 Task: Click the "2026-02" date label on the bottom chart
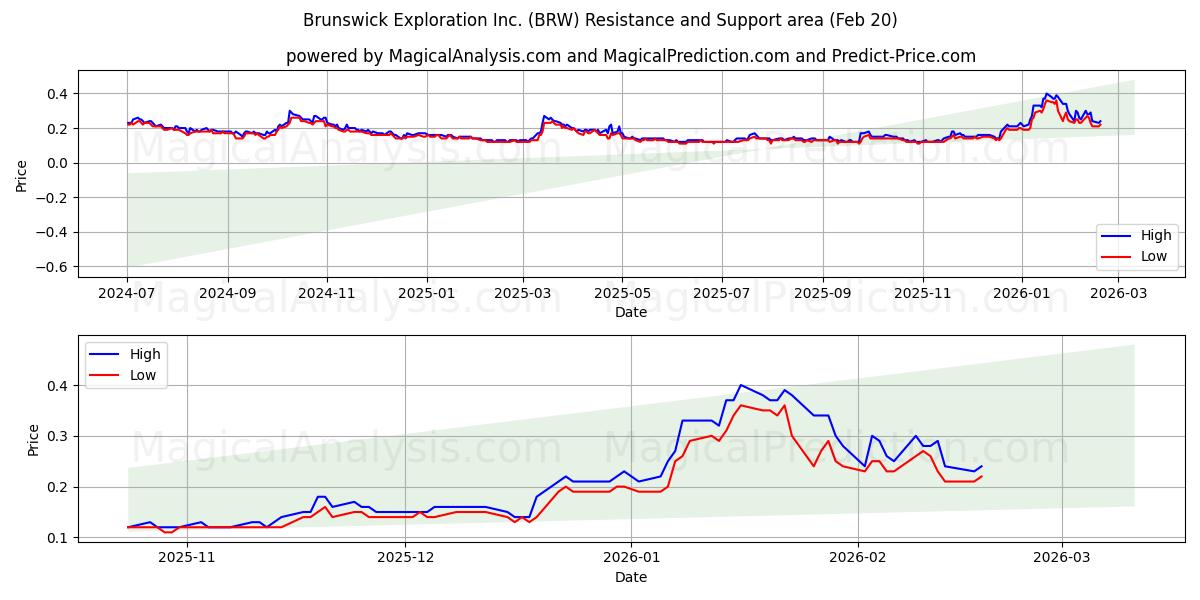point(859,558)
